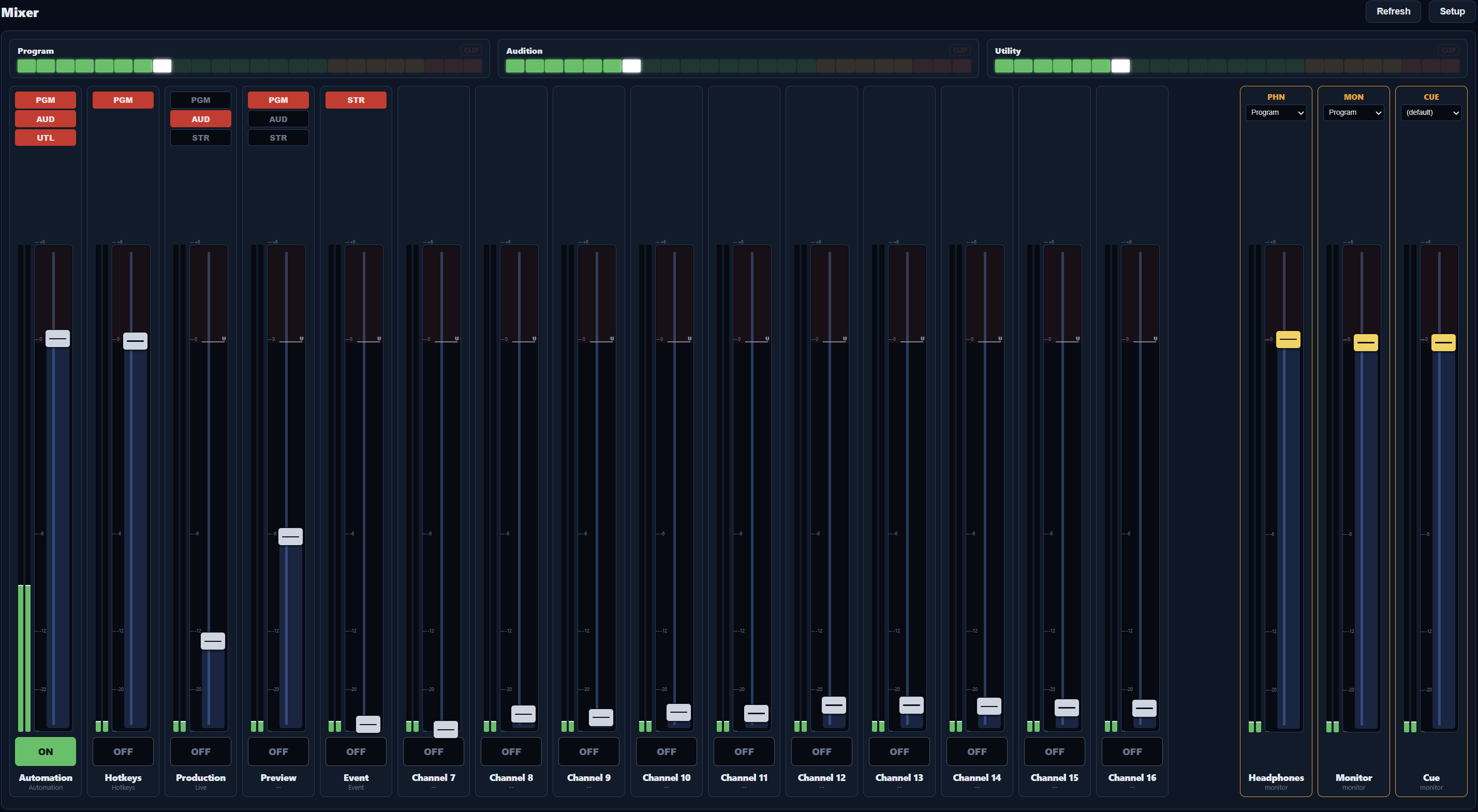Viewport: 1478px width, 812px height.
Task: Open the Setup button
Action: tap(1452, 11)
